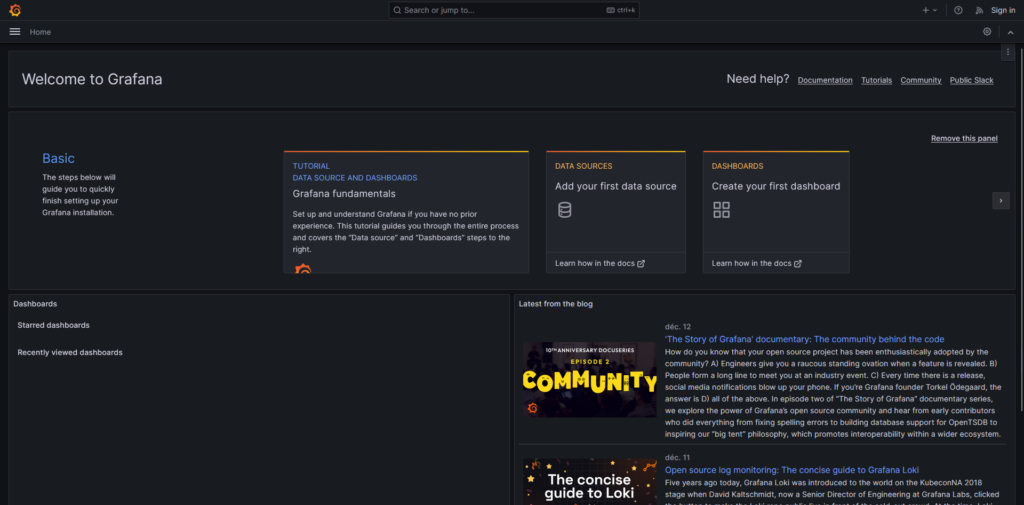Open the hamburger navigation menu
Image resolution: width=1024 pixels, height=505 pixels.
pyautogui.click(x=15, y=31)
